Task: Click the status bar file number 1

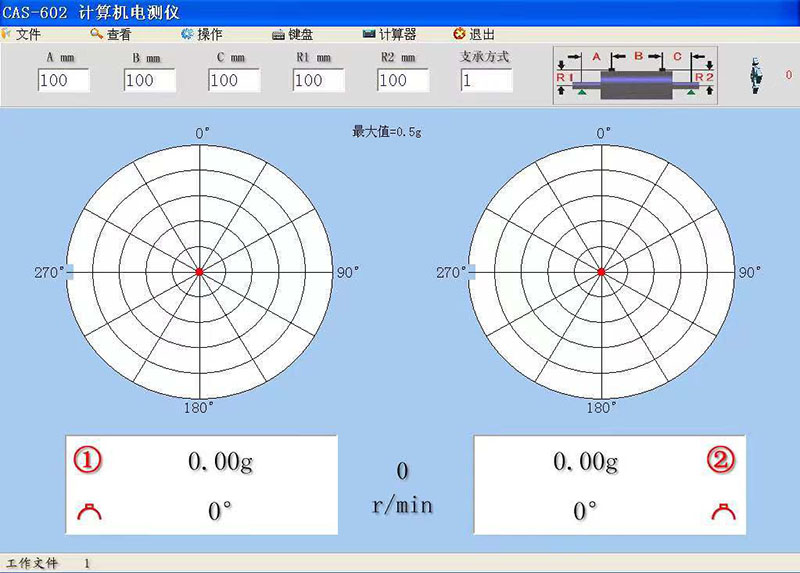Action: click(x=87, y=563)
